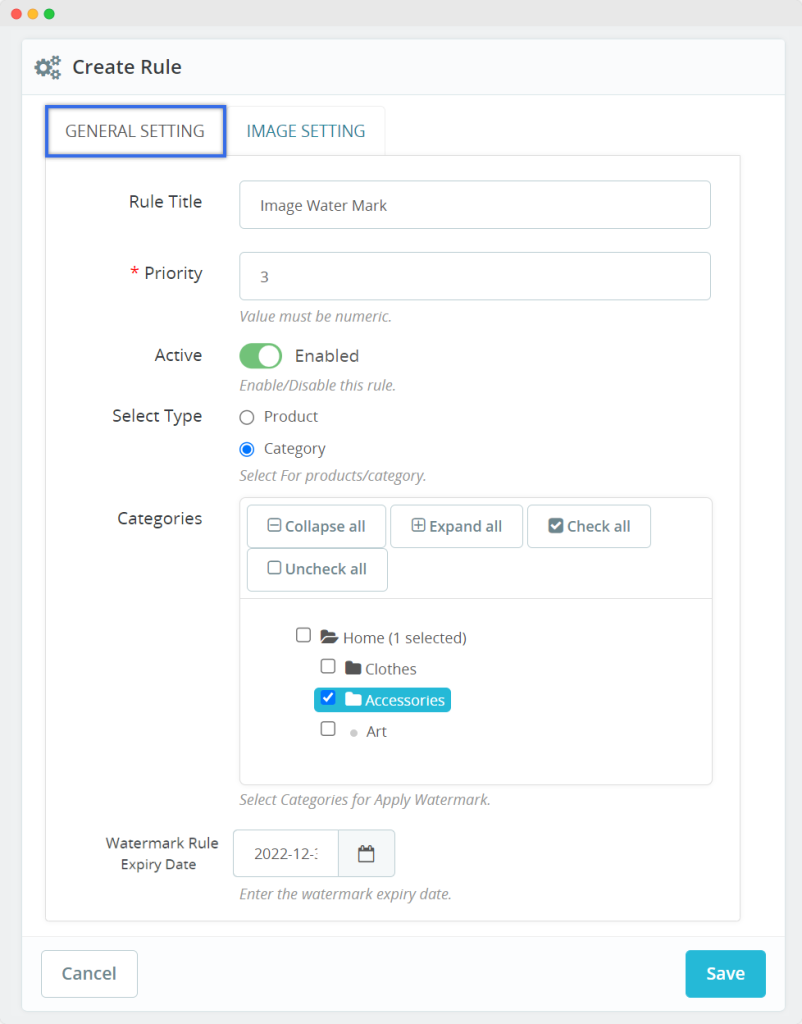Click the Accessories folder icon

click(x=352, y=700)
